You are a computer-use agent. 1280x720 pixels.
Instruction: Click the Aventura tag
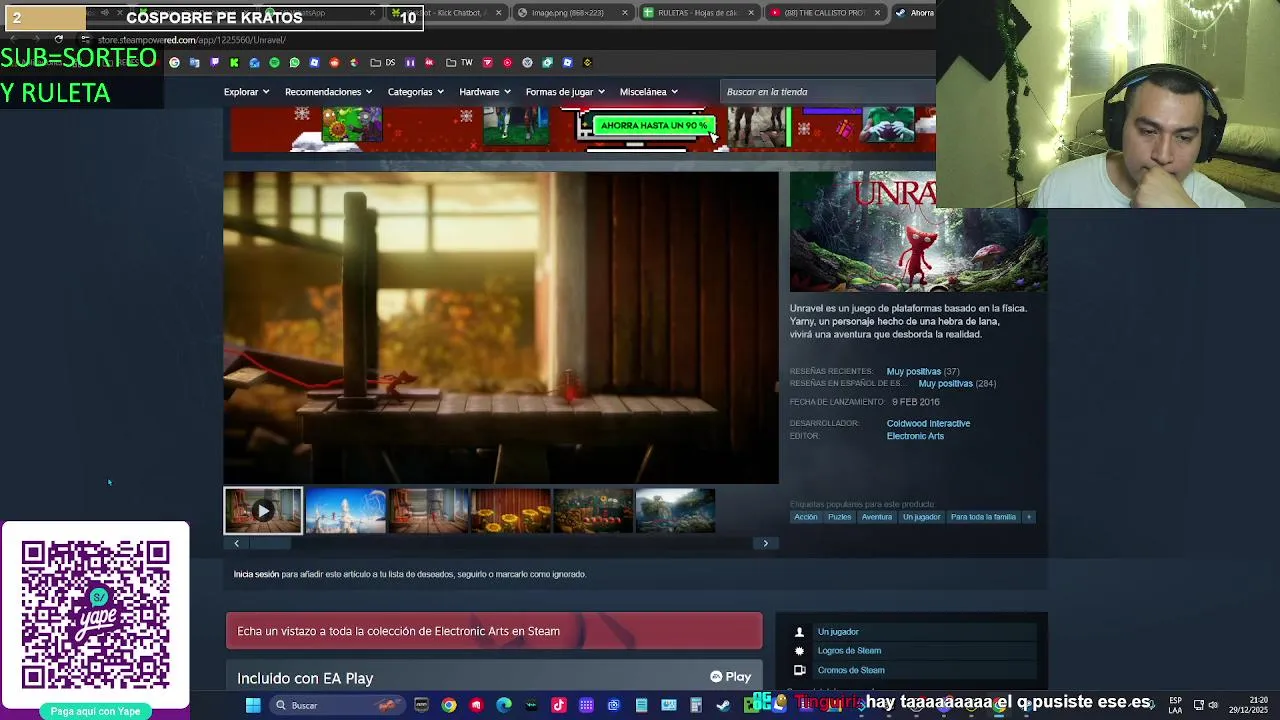tap(877, 517)
